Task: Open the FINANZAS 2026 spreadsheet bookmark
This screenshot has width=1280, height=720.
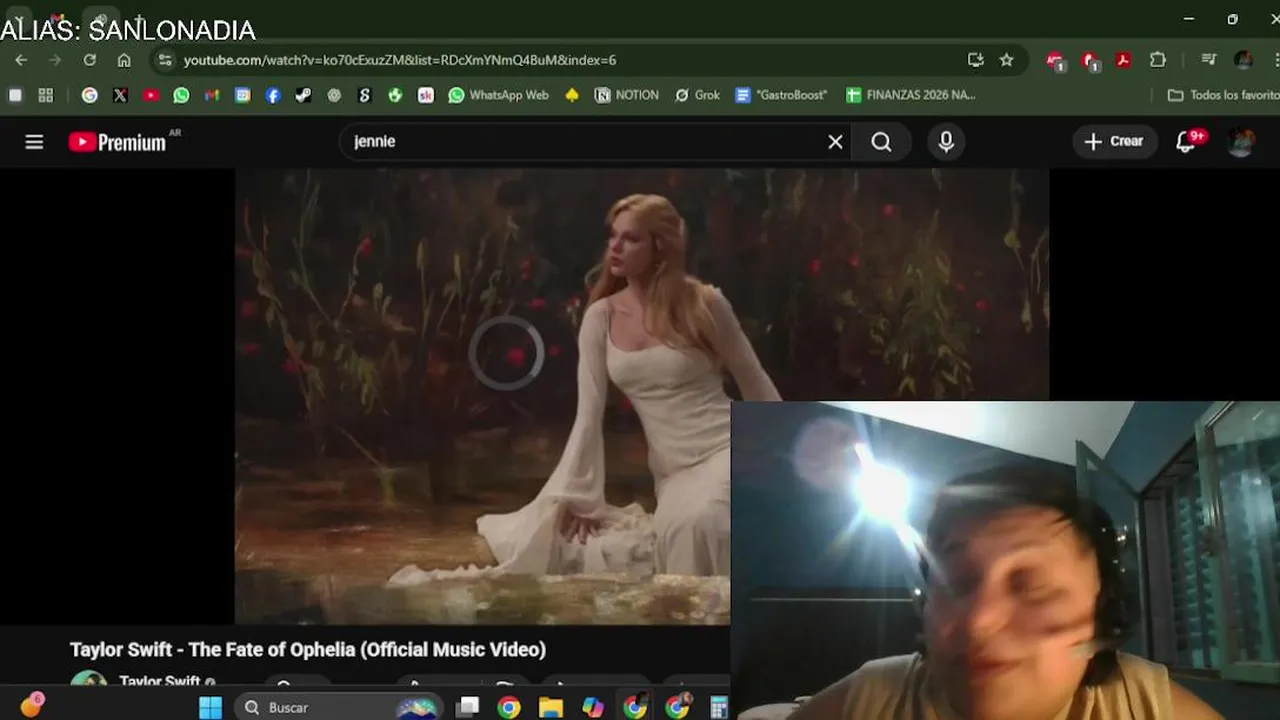Action: tap(910, 95)
